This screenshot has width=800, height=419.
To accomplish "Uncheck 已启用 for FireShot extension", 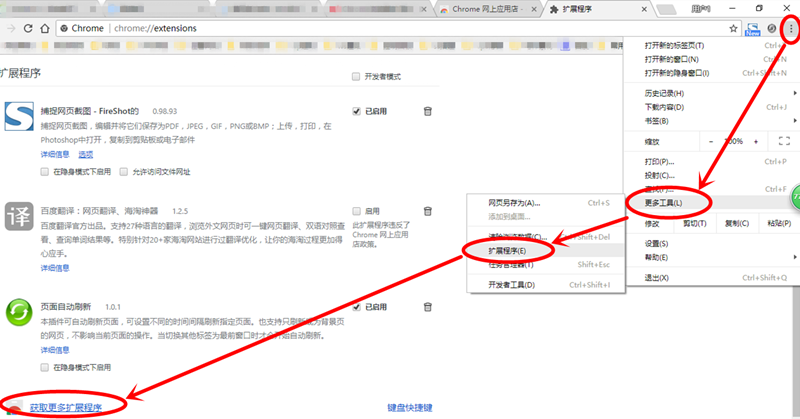I will click(356, 111).
